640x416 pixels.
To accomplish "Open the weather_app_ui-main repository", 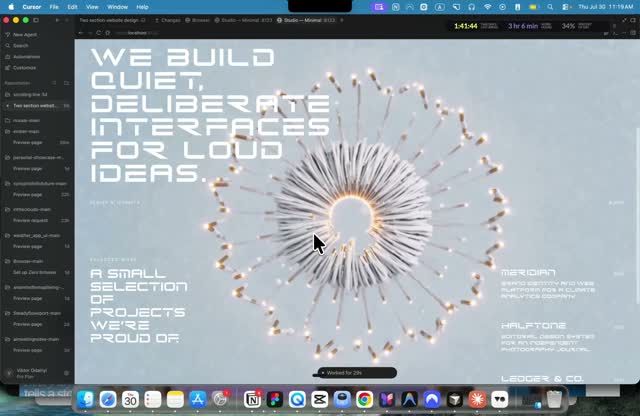I will pos(36,236).
